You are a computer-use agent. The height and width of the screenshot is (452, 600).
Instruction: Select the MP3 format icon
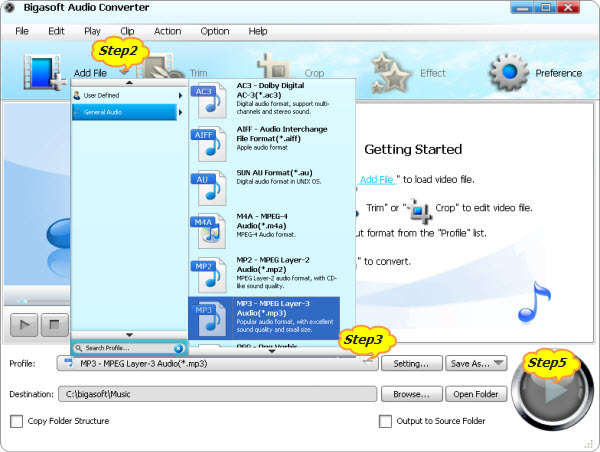209,318
